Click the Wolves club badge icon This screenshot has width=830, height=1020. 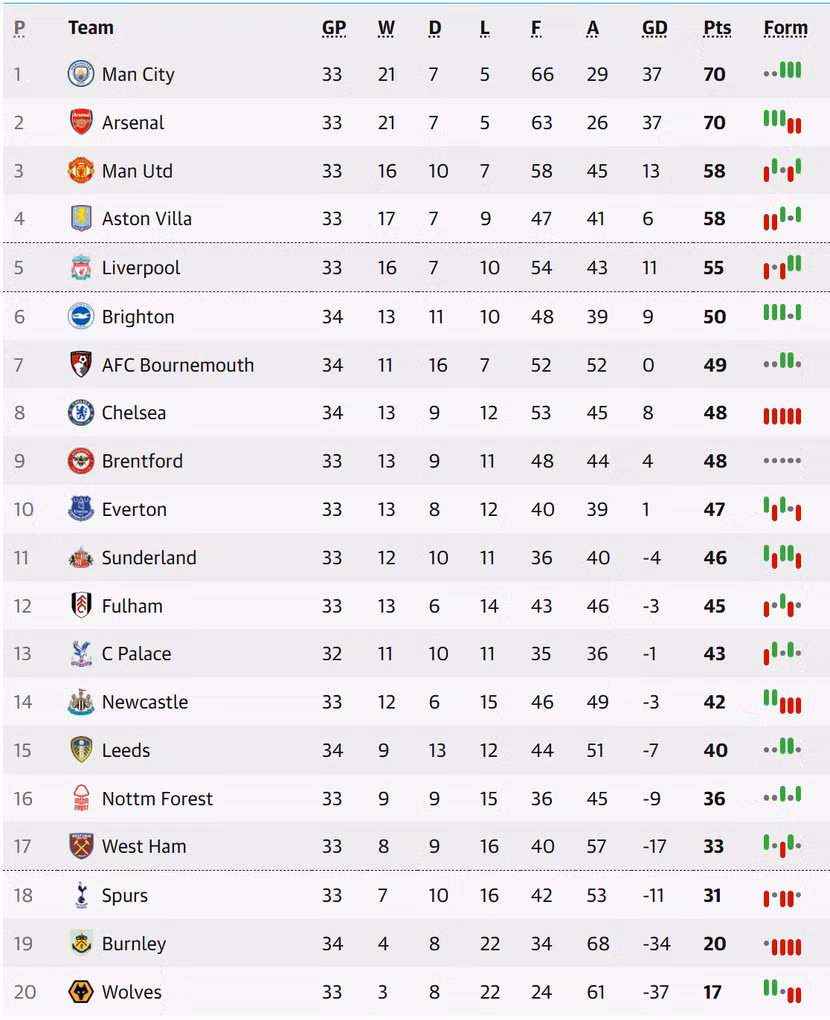pyautogui.click(x=81, y=992)
